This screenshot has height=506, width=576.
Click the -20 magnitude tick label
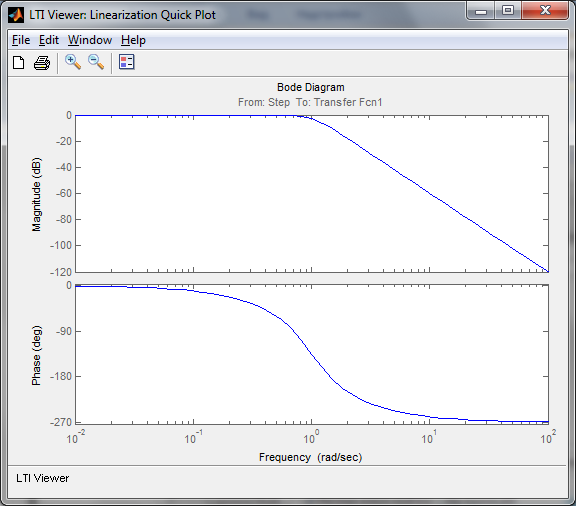click(64, 141)
